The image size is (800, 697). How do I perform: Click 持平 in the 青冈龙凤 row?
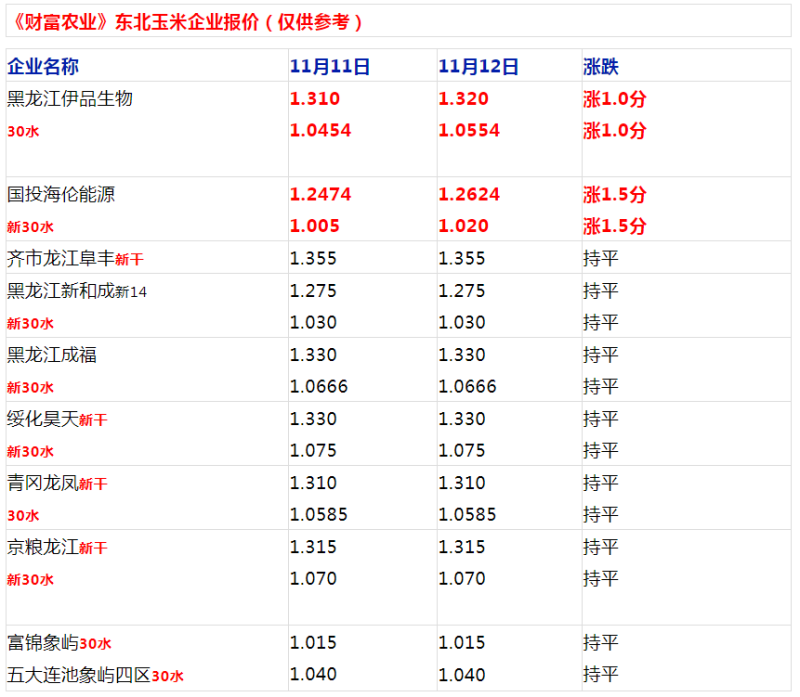click(x=601, y=483)
